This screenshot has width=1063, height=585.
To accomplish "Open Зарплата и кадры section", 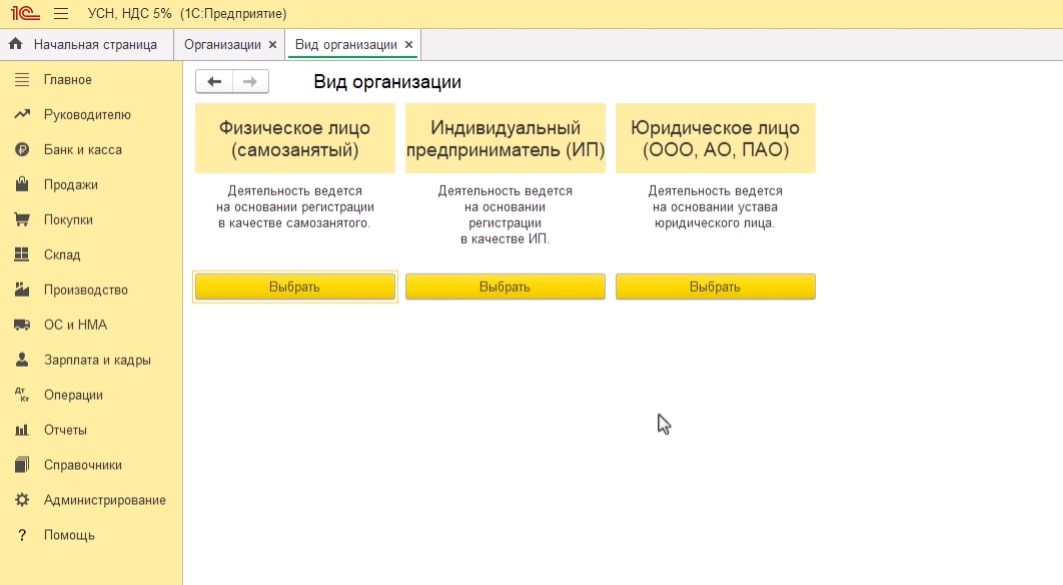I will click(x=97, y=360).
